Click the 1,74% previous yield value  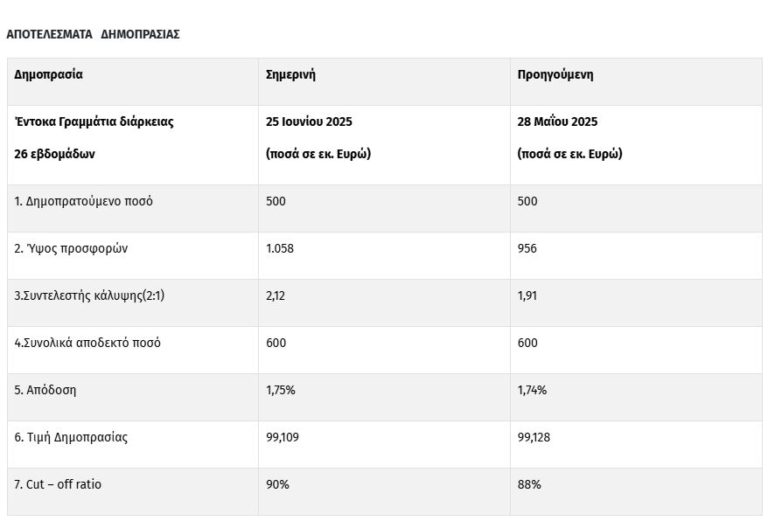point(531,390)
